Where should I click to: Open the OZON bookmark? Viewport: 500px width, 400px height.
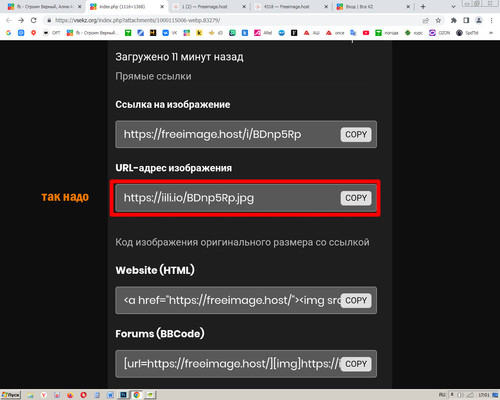[x=440, y=33]
